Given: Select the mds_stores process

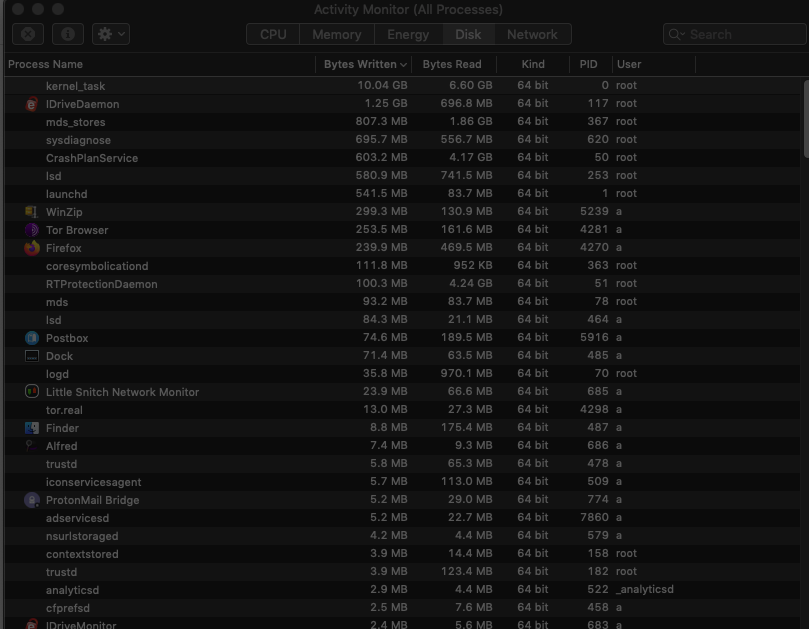Looking at the screenshot, I should [x=402, y=122].
